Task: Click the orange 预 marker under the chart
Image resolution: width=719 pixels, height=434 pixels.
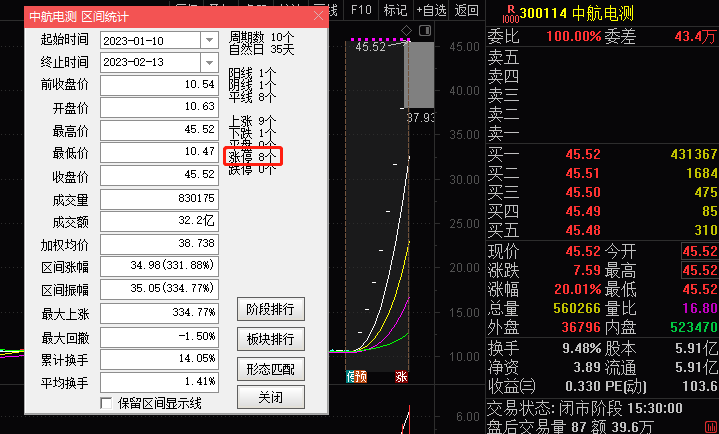Action: click(361, 377)
